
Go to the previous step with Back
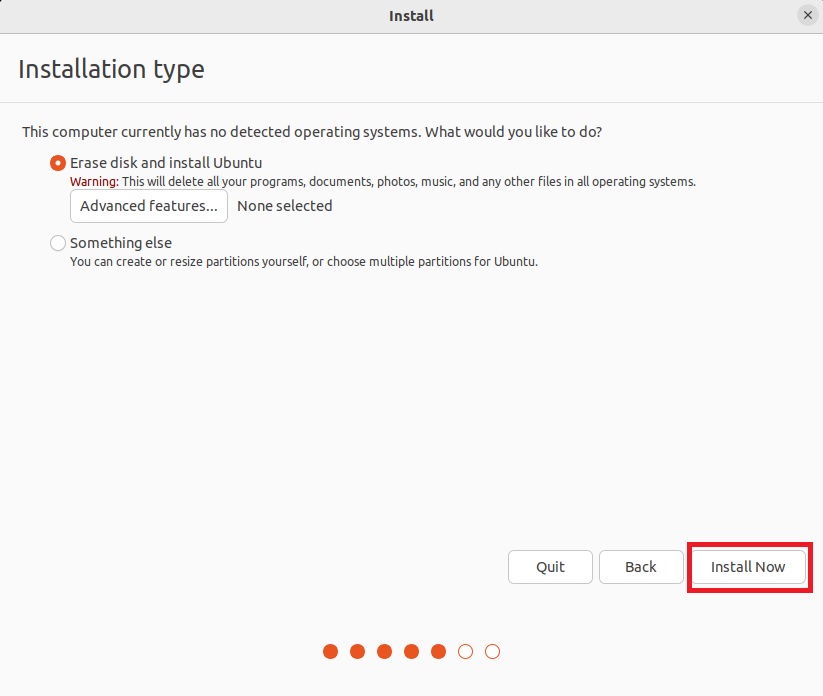640,567
